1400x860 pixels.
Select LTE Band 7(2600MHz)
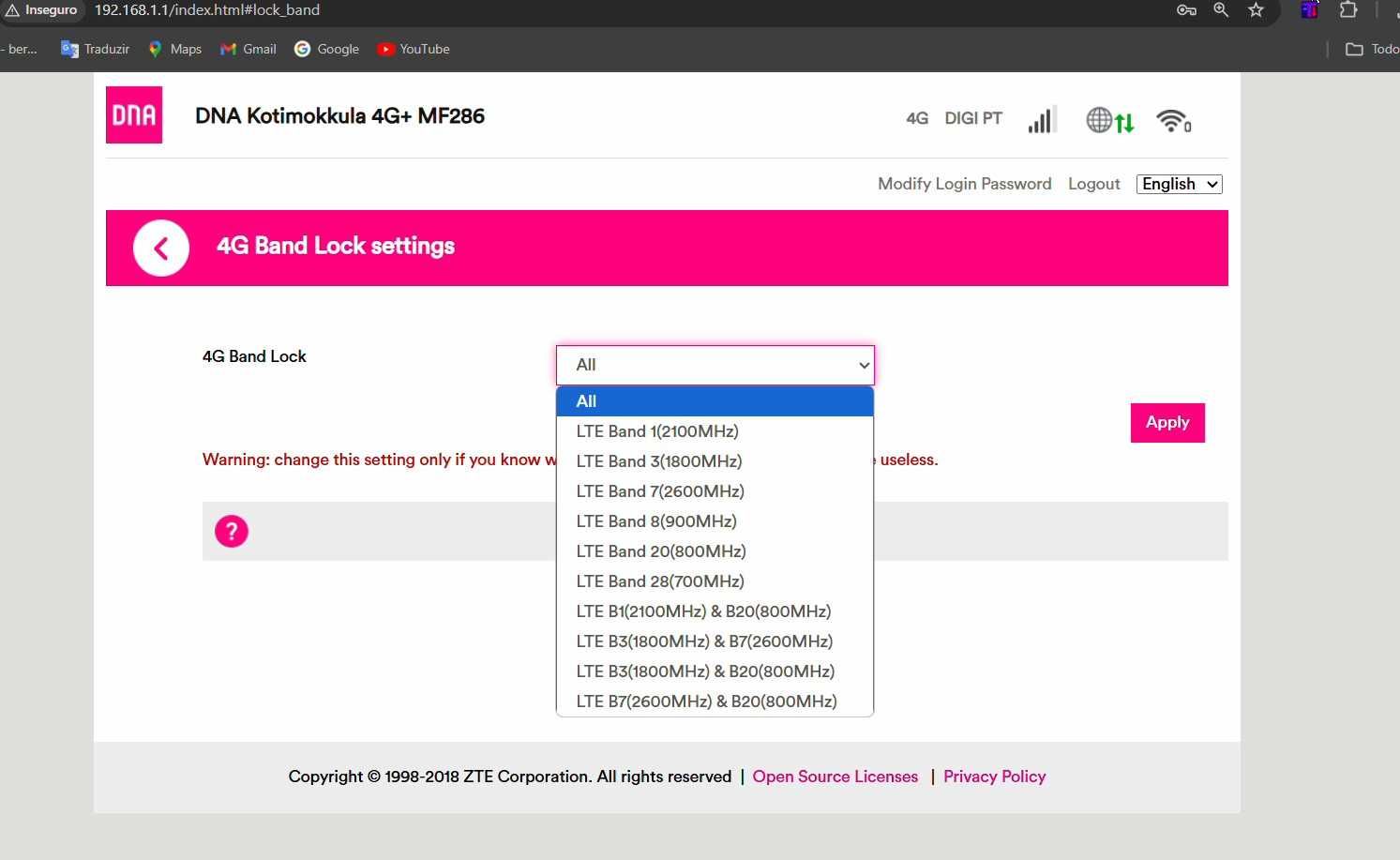715,491
